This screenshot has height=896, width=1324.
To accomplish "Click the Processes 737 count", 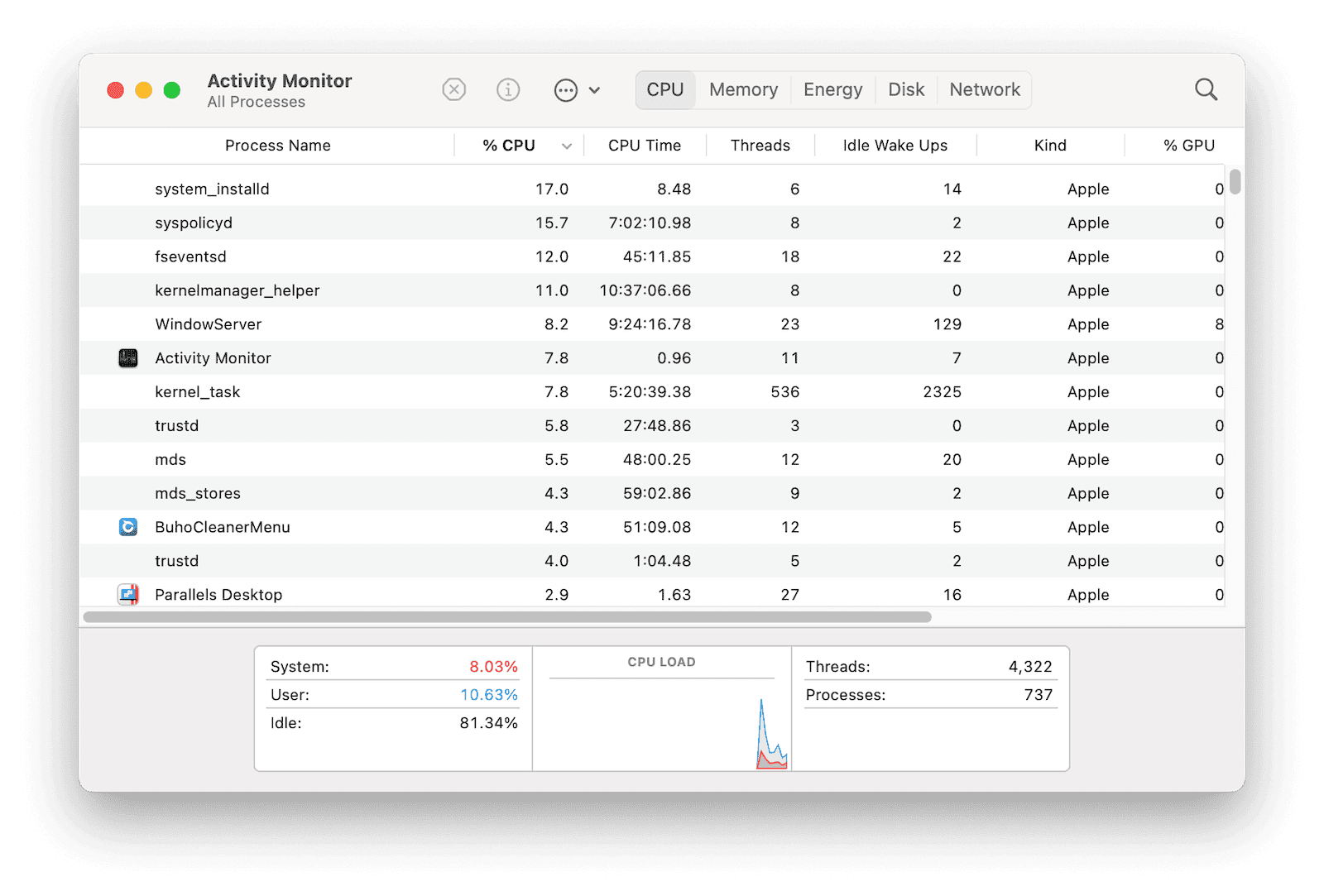I will (1039, 695).
